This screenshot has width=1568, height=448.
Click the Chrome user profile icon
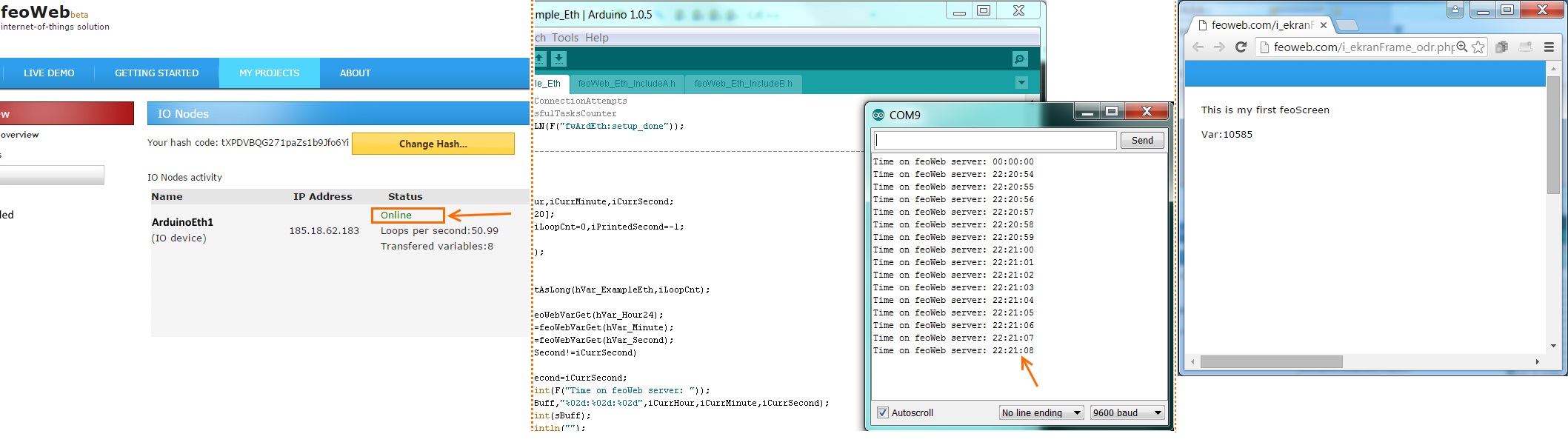[1455, 10]
